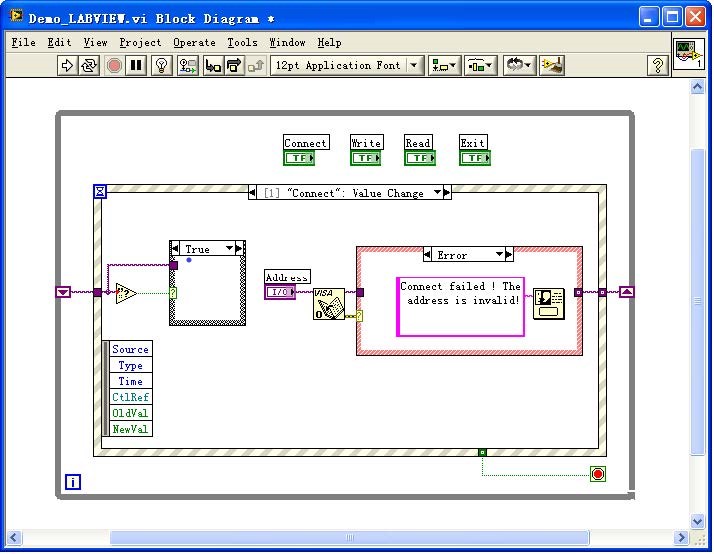Open the Distribute Objects dropdown
This screenshot has width=714, height=554.
coord(480,66)
